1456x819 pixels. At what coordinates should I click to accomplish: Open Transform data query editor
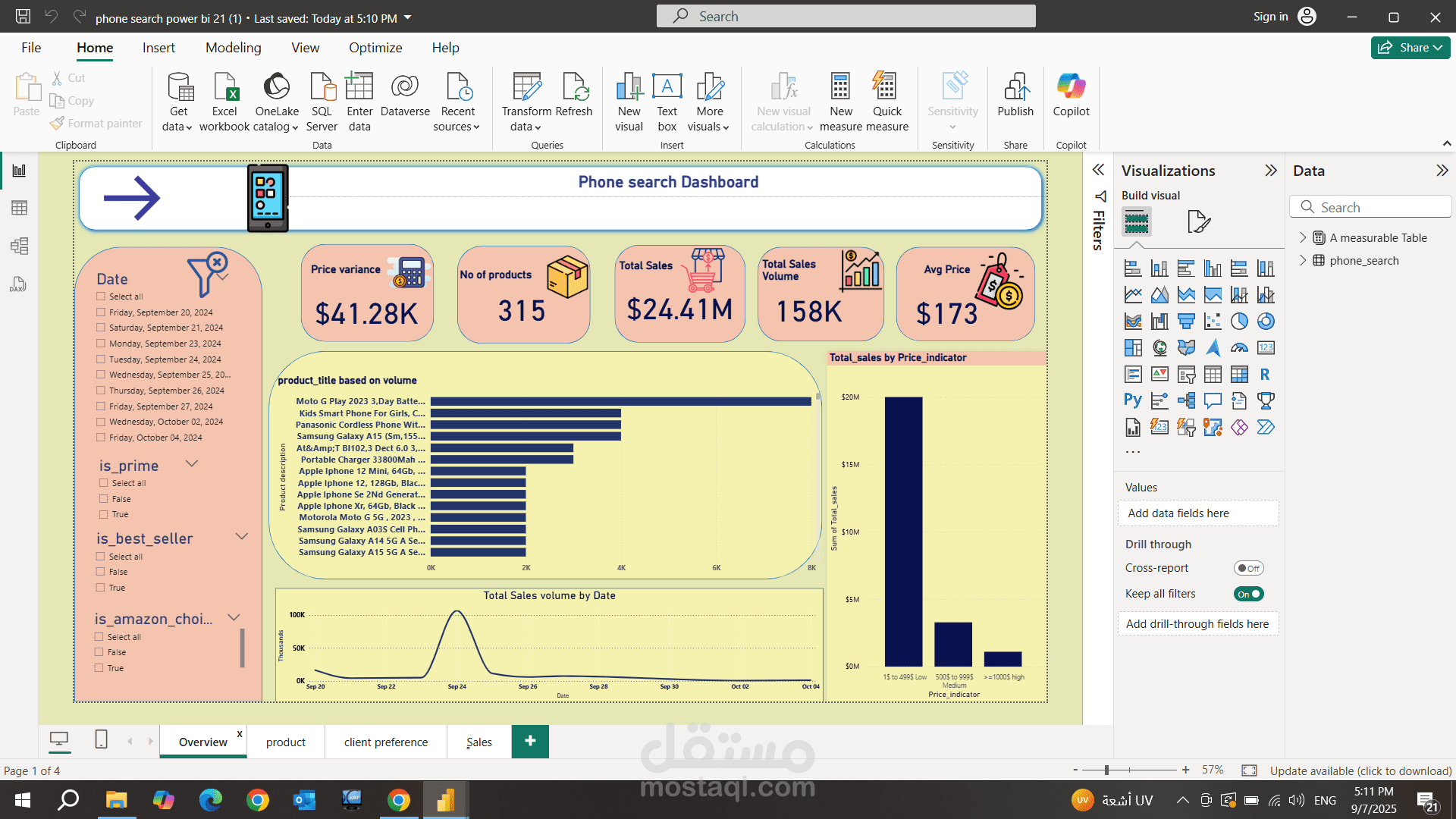pyautogui.click(x=526, y=102)
